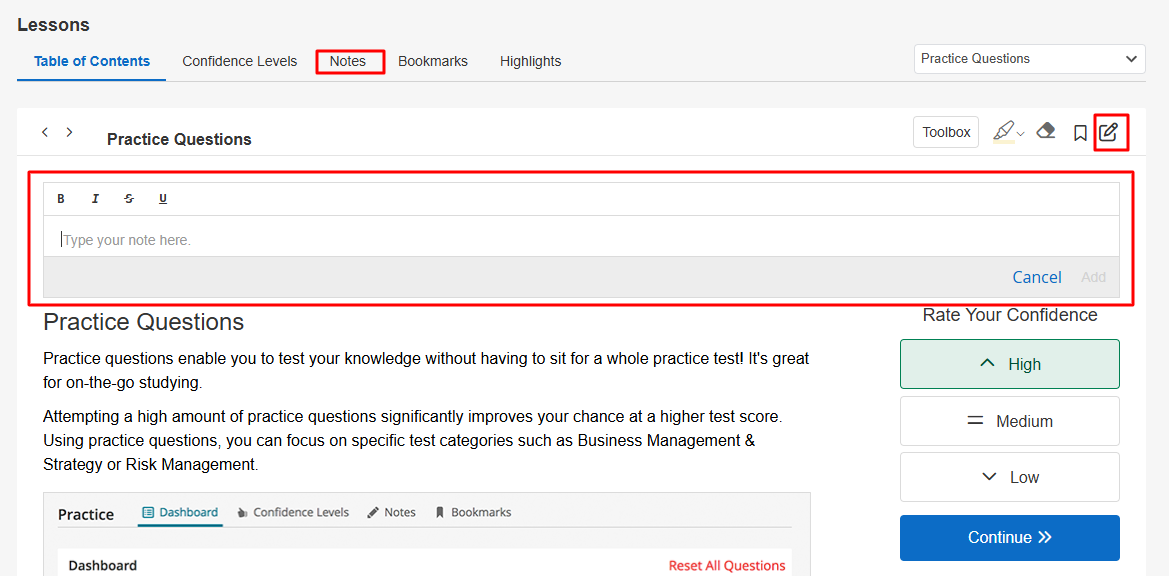
Task: Click the bold 'Practice Questions' toolbar title
Action: coord(179,139)
